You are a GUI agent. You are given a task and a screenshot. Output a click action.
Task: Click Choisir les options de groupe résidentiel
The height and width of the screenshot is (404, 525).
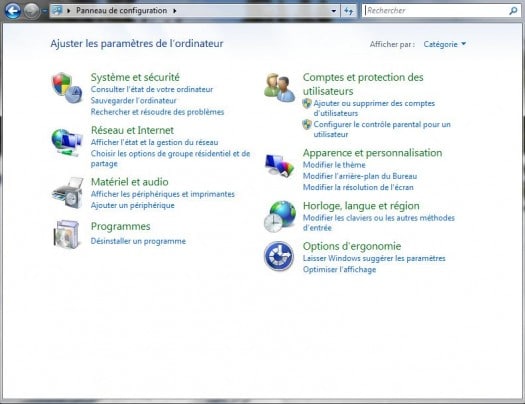click(x=170, y=158)
